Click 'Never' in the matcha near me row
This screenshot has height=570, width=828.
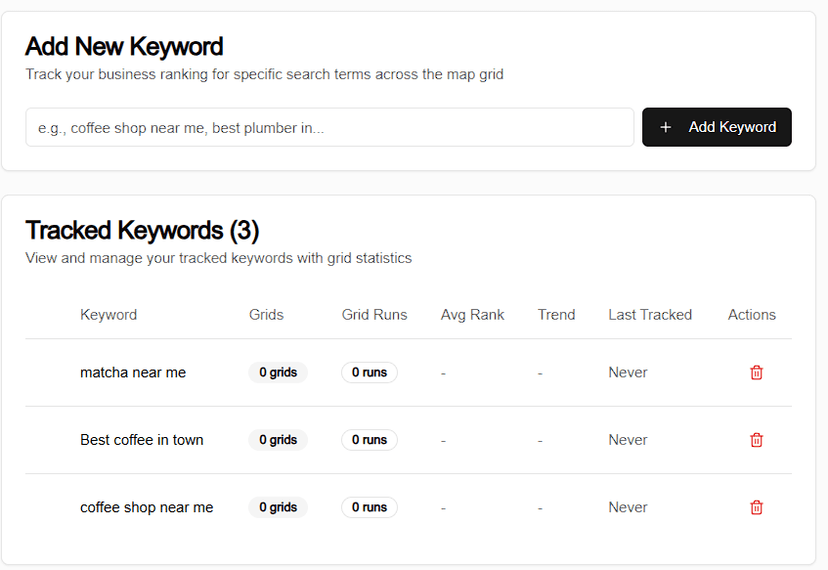tap(628, 372)
